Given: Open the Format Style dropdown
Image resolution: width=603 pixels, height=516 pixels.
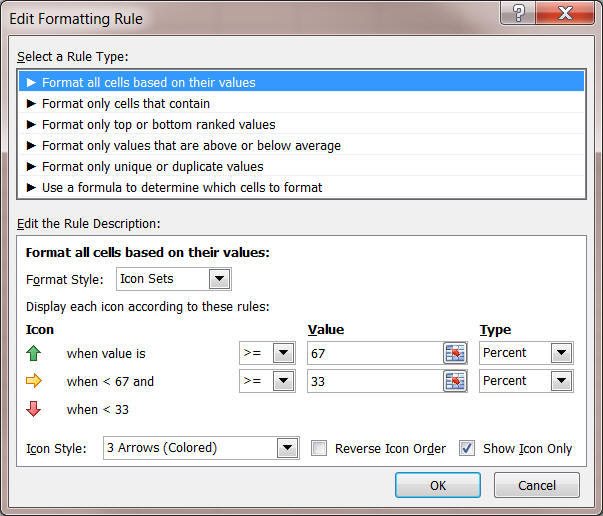Looking at the screenshot, I should 219,279.
